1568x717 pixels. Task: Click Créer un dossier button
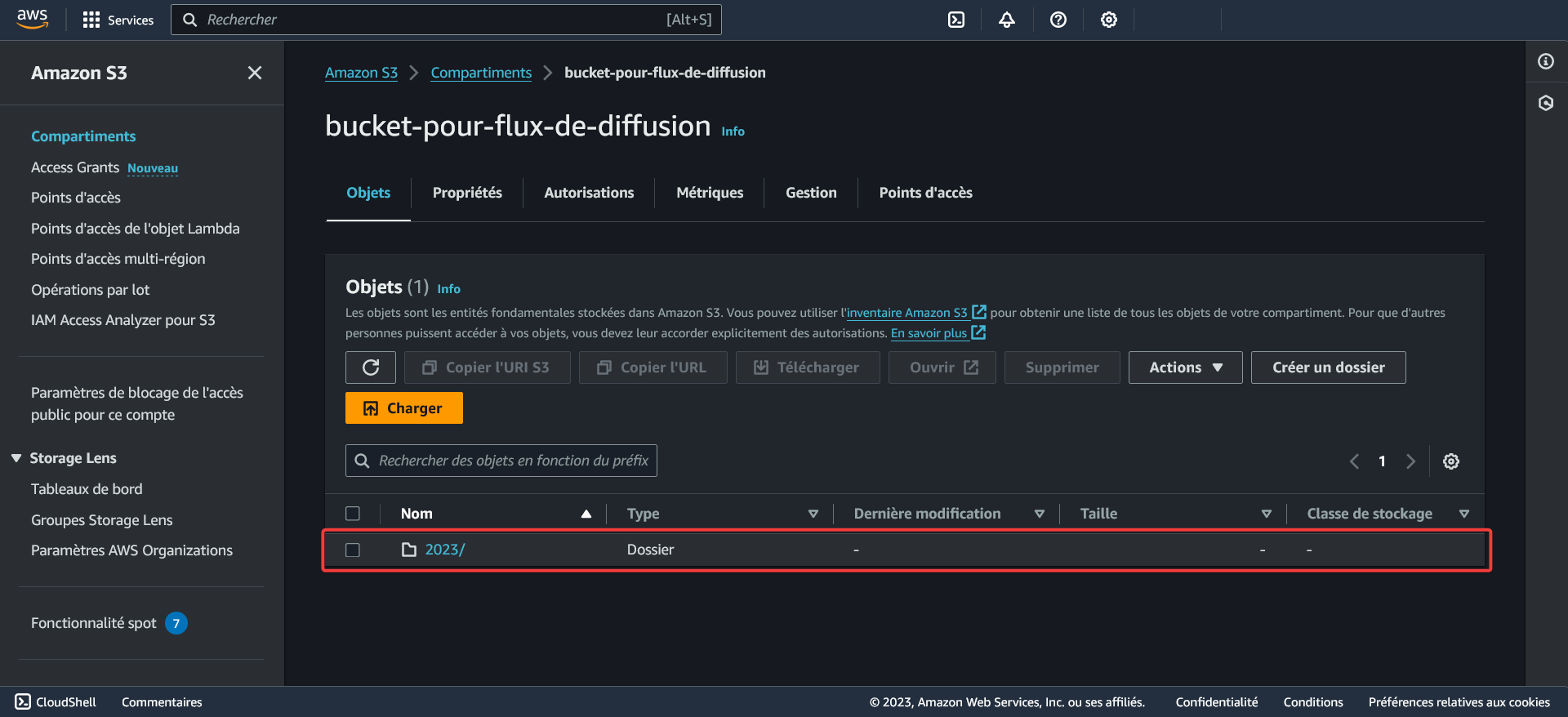[x=1329, y=367]
